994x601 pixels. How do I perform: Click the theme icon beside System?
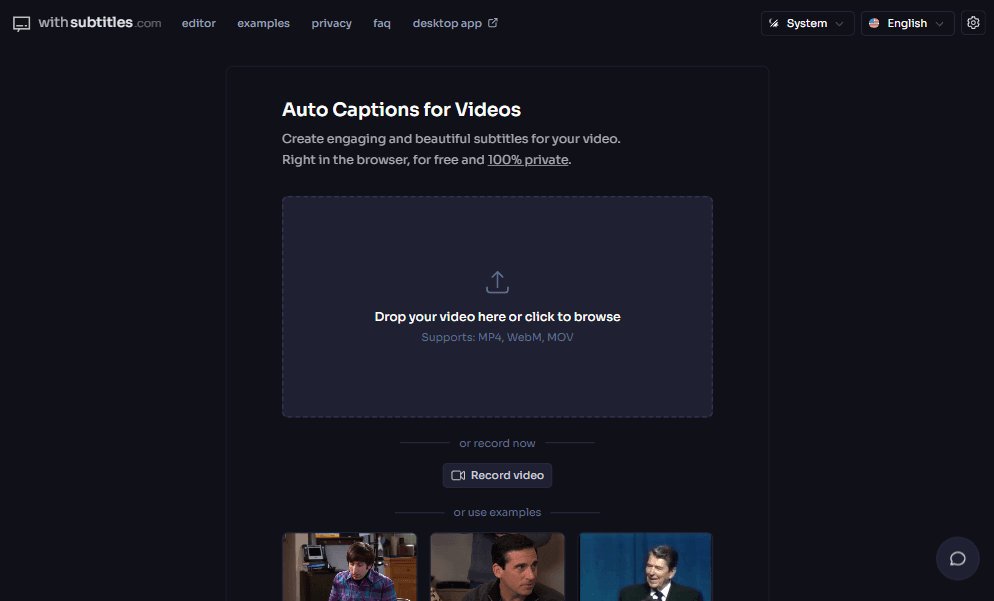[x=774, y=23]
